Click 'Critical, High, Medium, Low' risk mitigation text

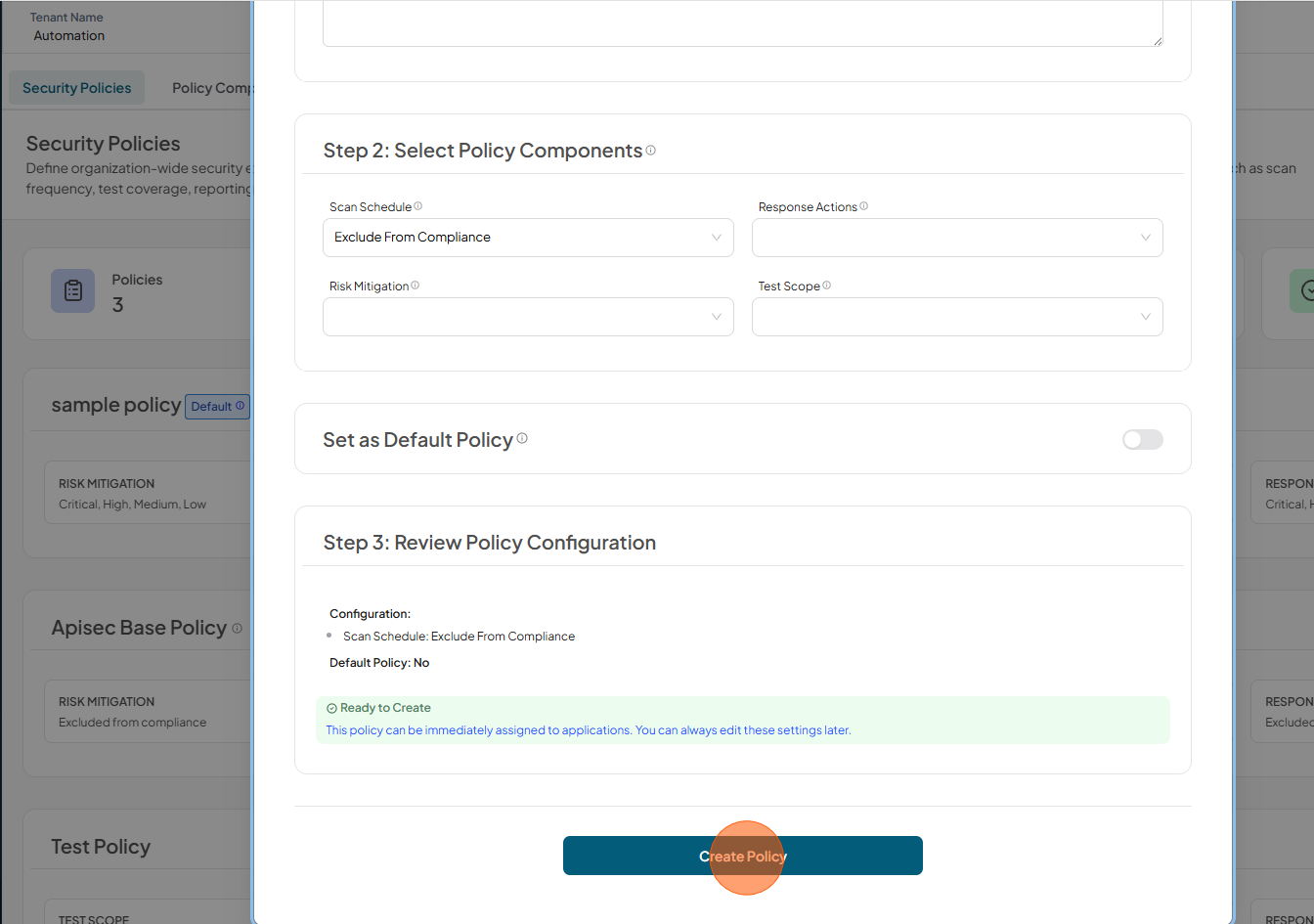click(x=132, y=505)
